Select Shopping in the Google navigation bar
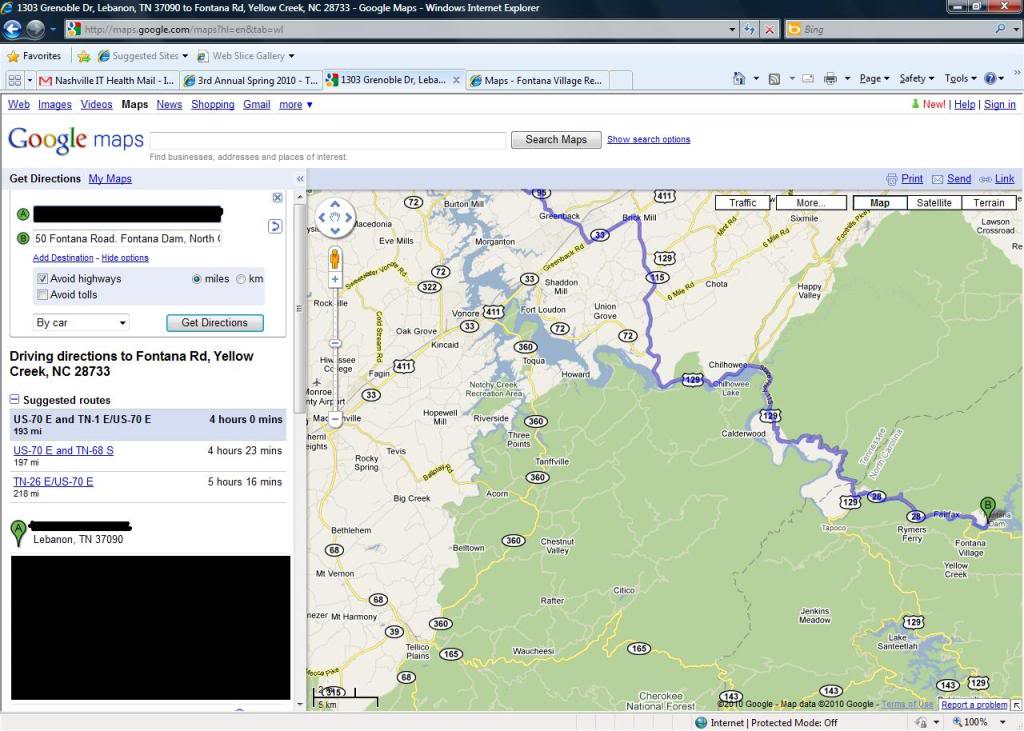The image size is (1024, 731). pyautogui.click(x=212, y=104)
